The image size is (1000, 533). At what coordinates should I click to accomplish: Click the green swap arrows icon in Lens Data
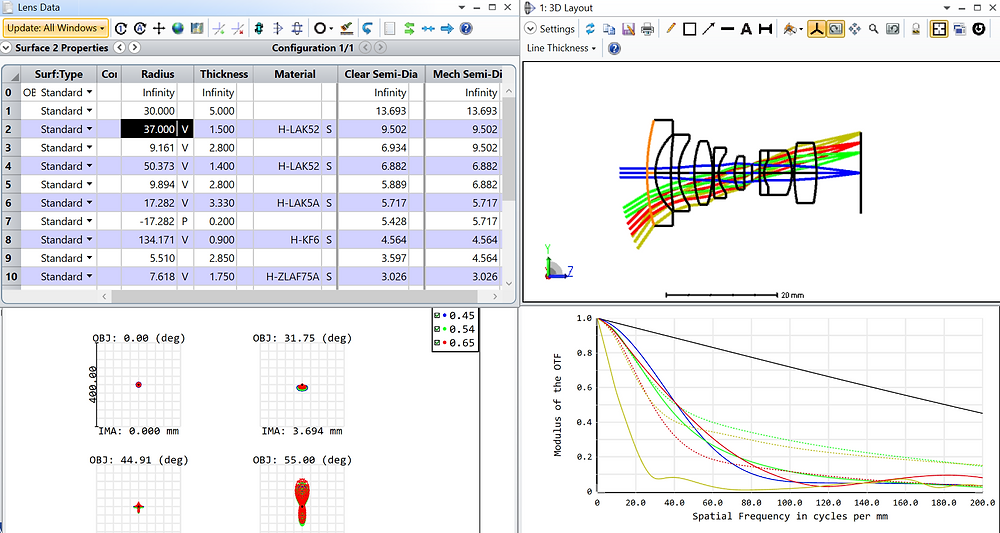[x=409, y=28]
